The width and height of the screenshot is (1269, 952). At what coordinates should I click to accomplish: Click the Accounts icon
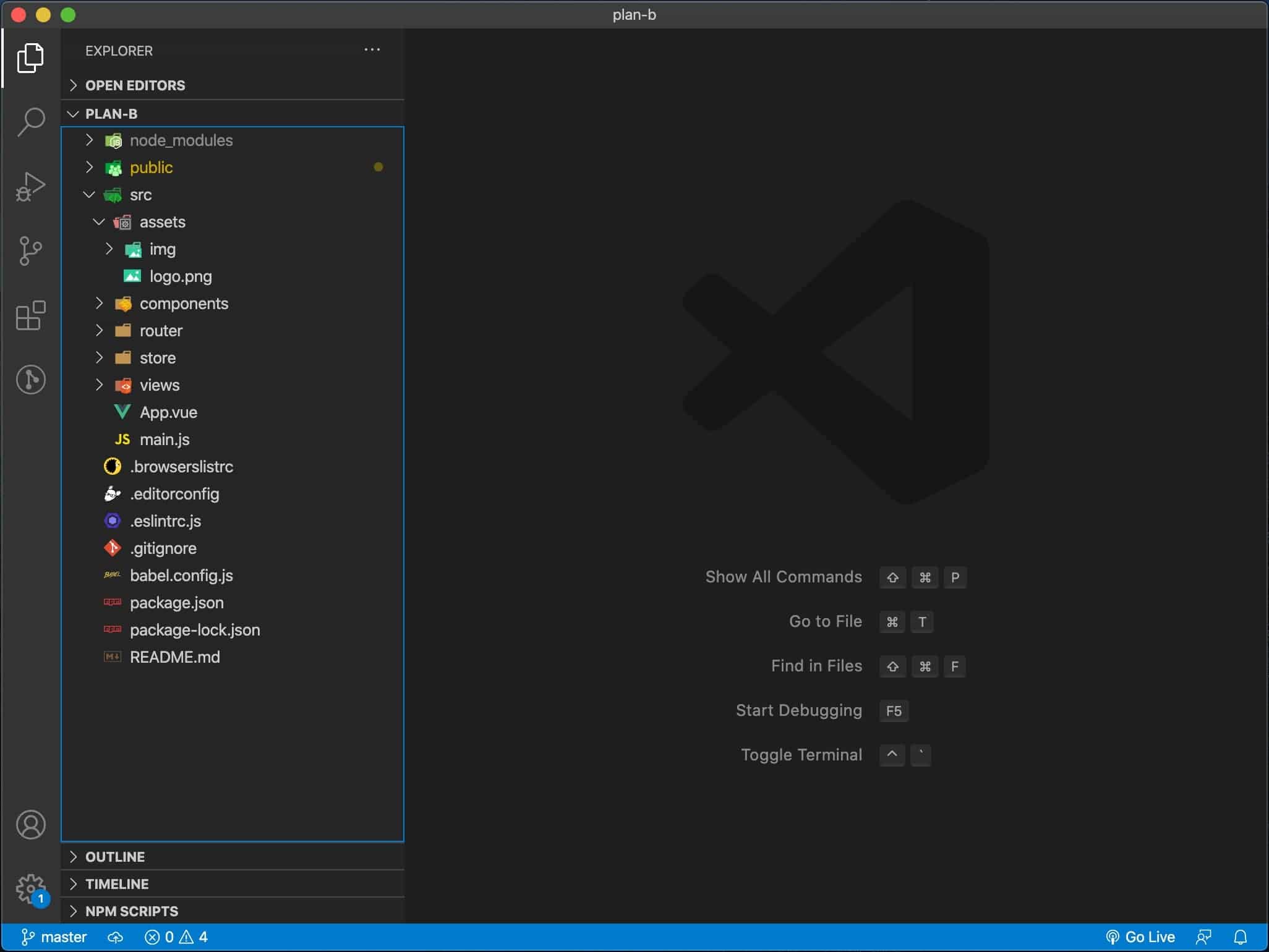coord(30,825)
